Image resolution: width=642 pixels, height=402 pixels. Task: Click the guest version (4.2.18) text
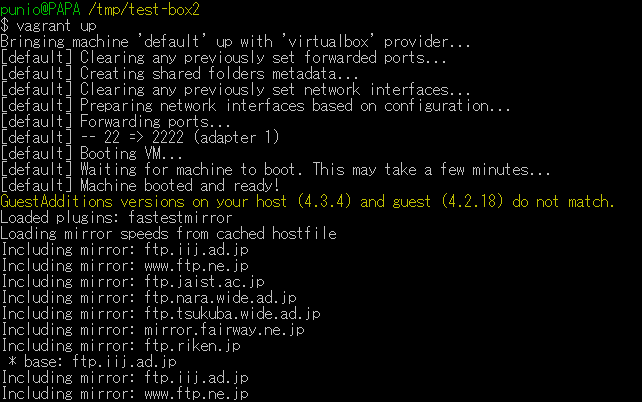[x=472, y=202]
